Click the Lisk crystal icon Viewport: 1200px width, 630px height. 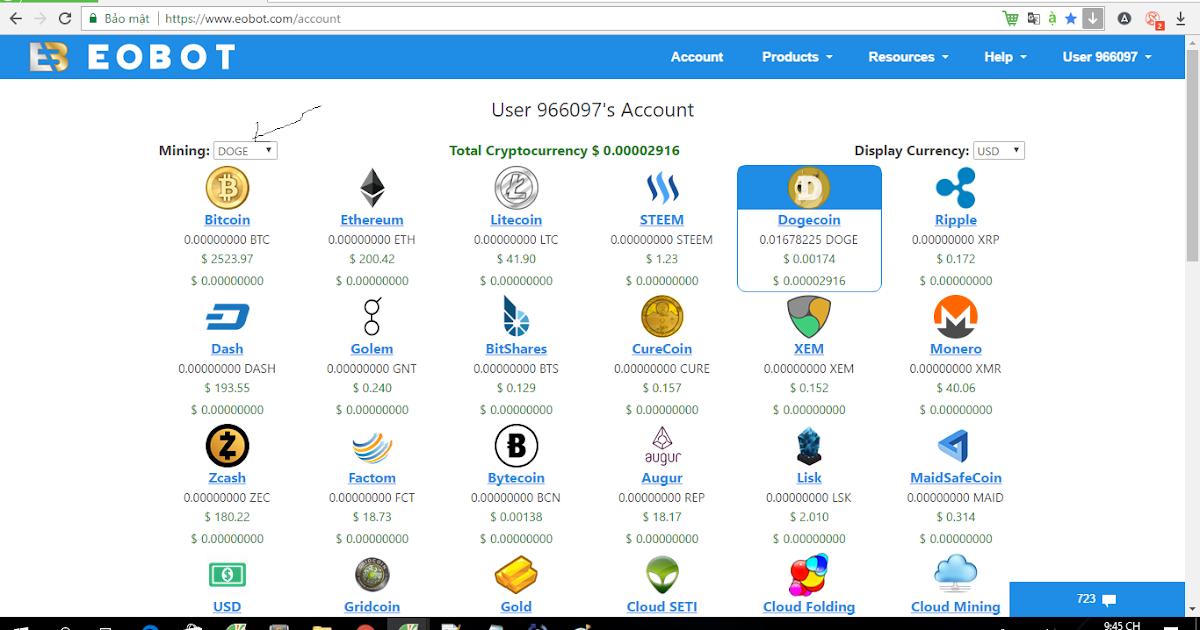[809, 446]
